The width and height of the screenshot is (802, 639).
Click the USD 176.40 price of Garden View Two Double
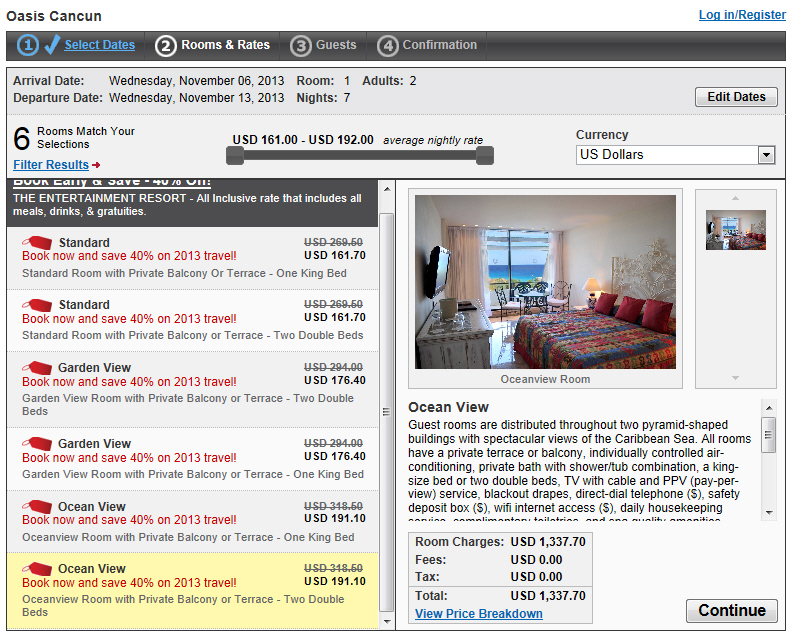coord(335,380)
